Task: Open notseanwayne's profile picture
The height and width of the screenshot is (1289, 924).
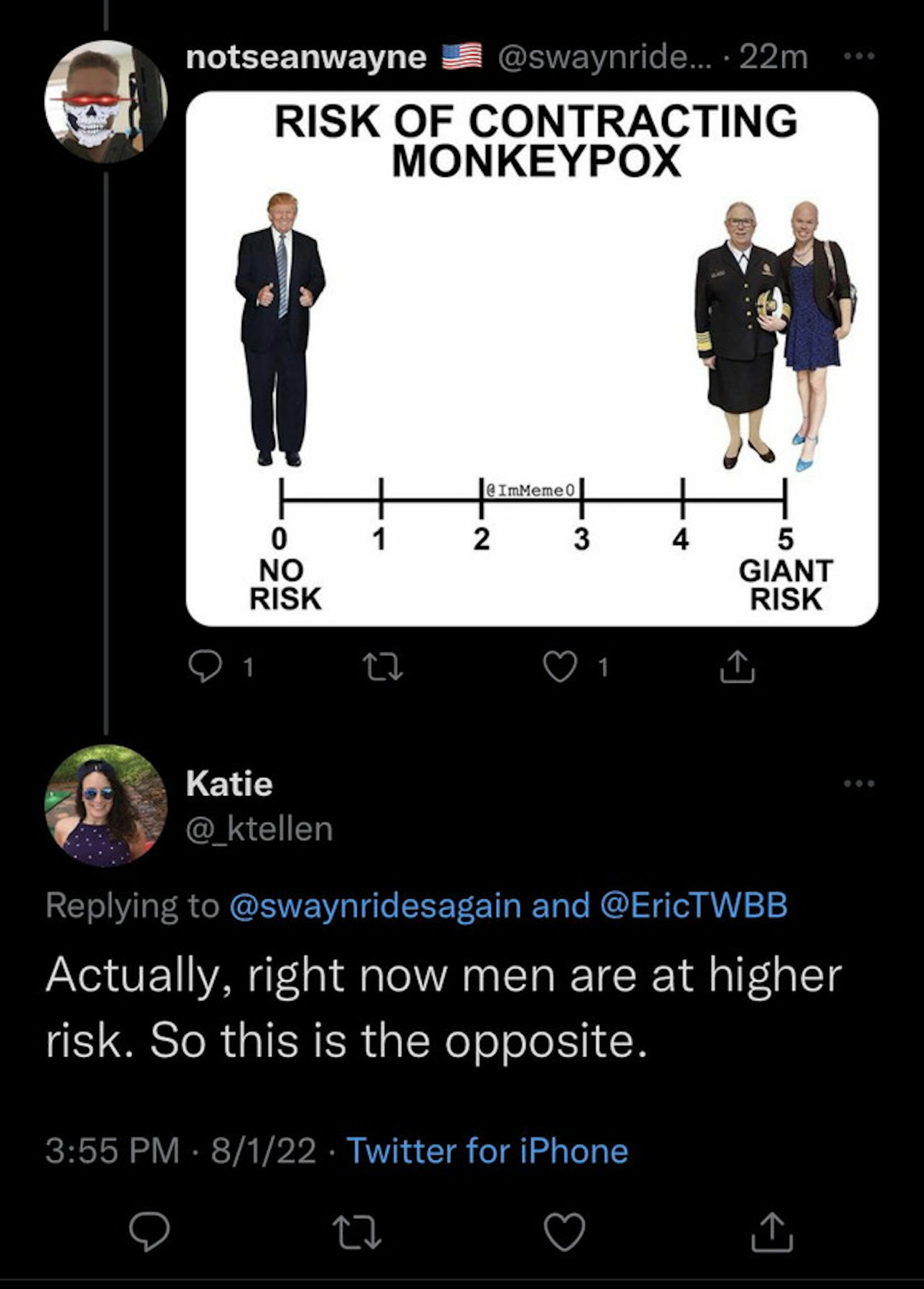Action: click(106, 102)
